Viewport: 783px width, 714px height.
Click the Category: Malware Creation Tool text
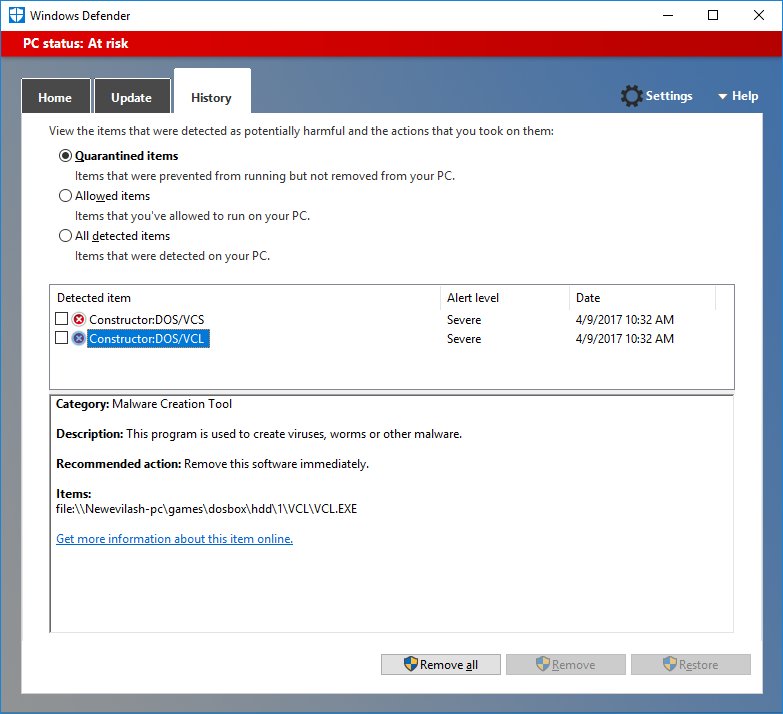tap(144, 404)
